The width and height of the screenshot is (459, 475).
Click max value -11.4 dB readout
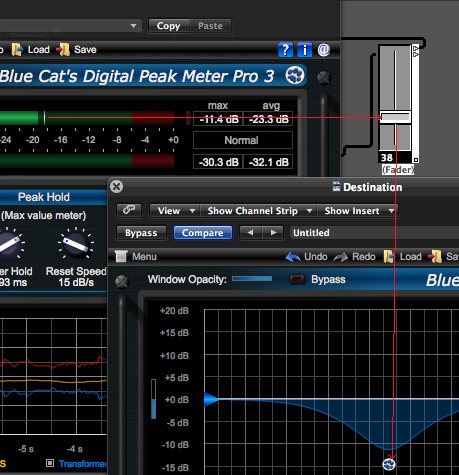(218, 119)
